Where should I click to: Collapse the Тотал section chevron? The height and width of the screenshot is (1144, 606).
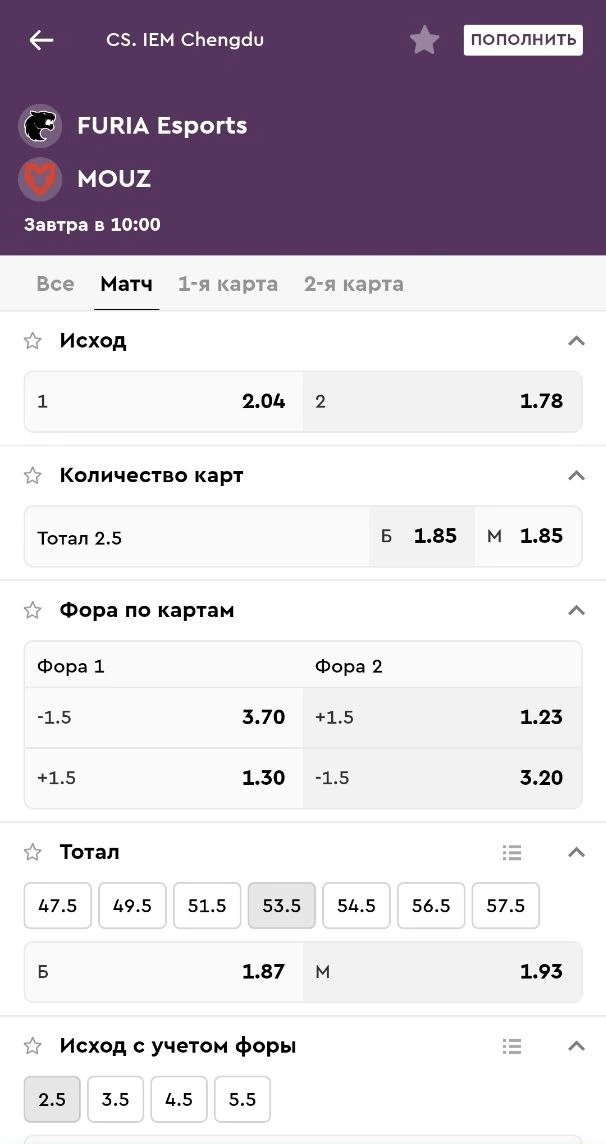point(575,853)
